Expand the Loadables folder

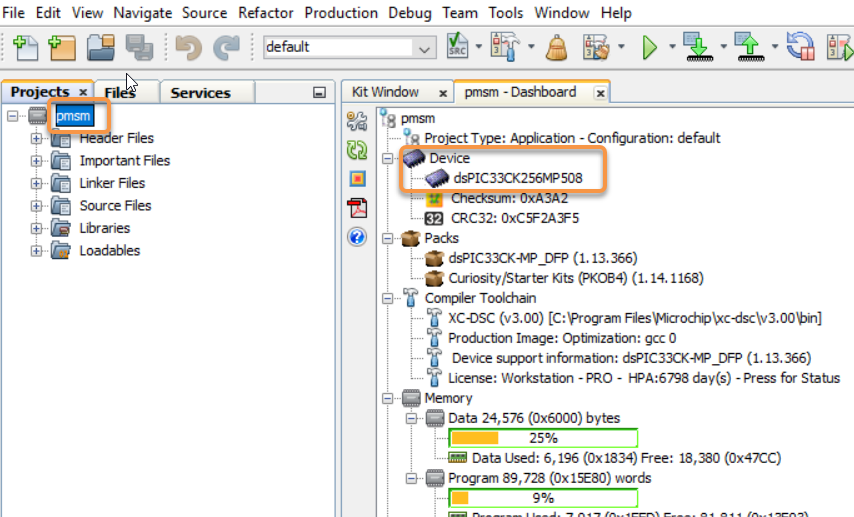point(36,251)
